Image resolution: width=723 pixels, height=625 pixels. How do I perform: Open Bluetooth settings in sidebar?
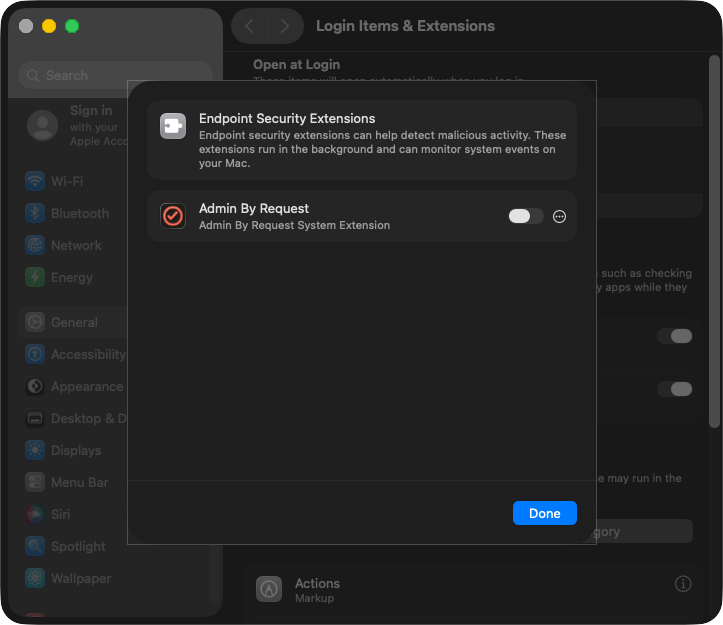pyautogui.click(x=79, y=213)
